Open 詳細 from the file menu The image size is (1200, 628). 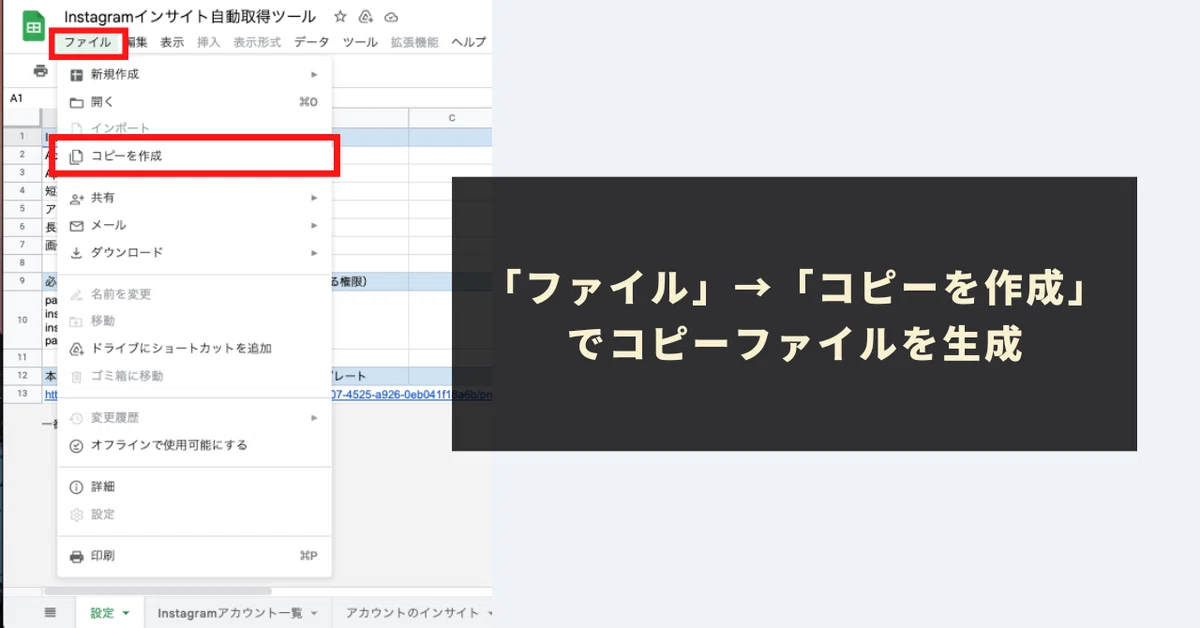click(x=194, y=487)
